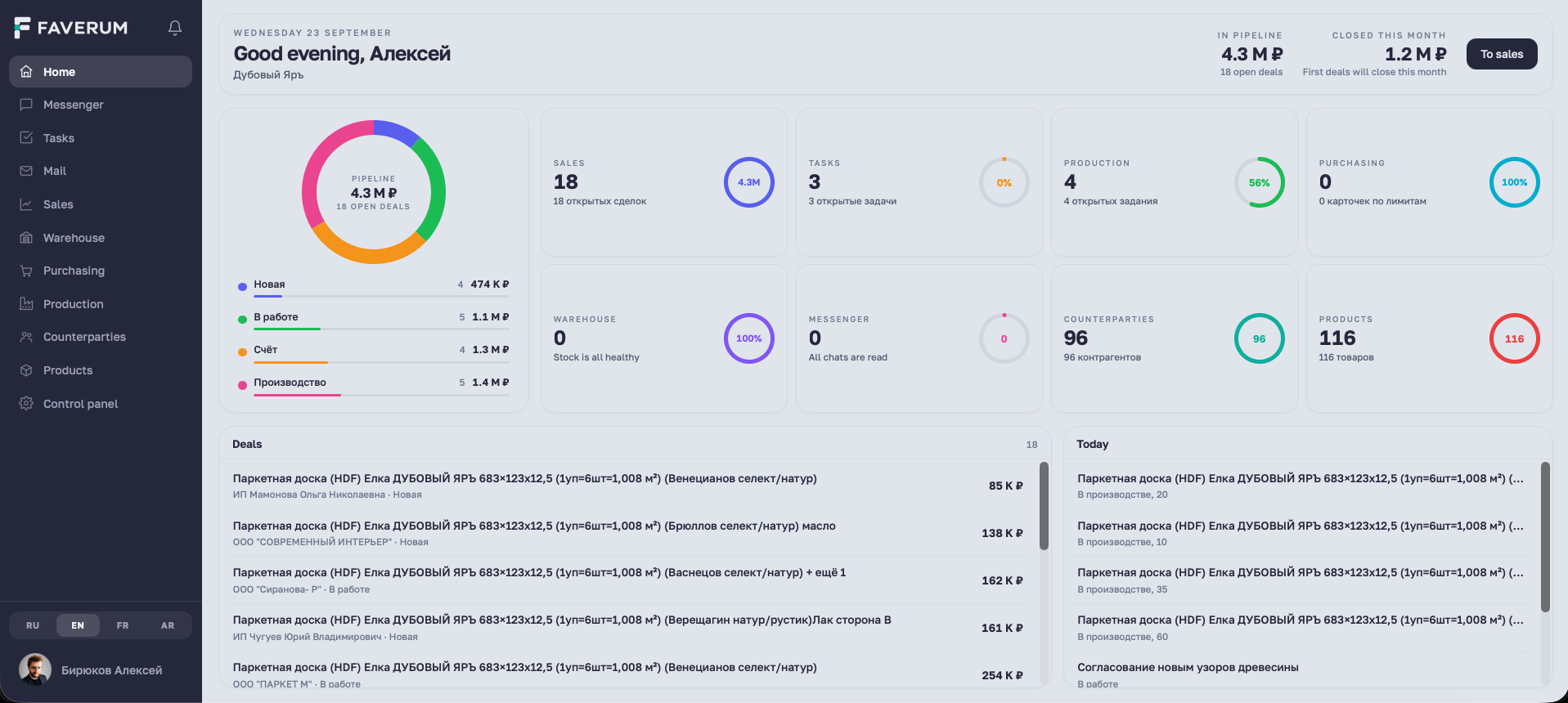Switch language to FR
1568x703 pixels.
[123, 625]
